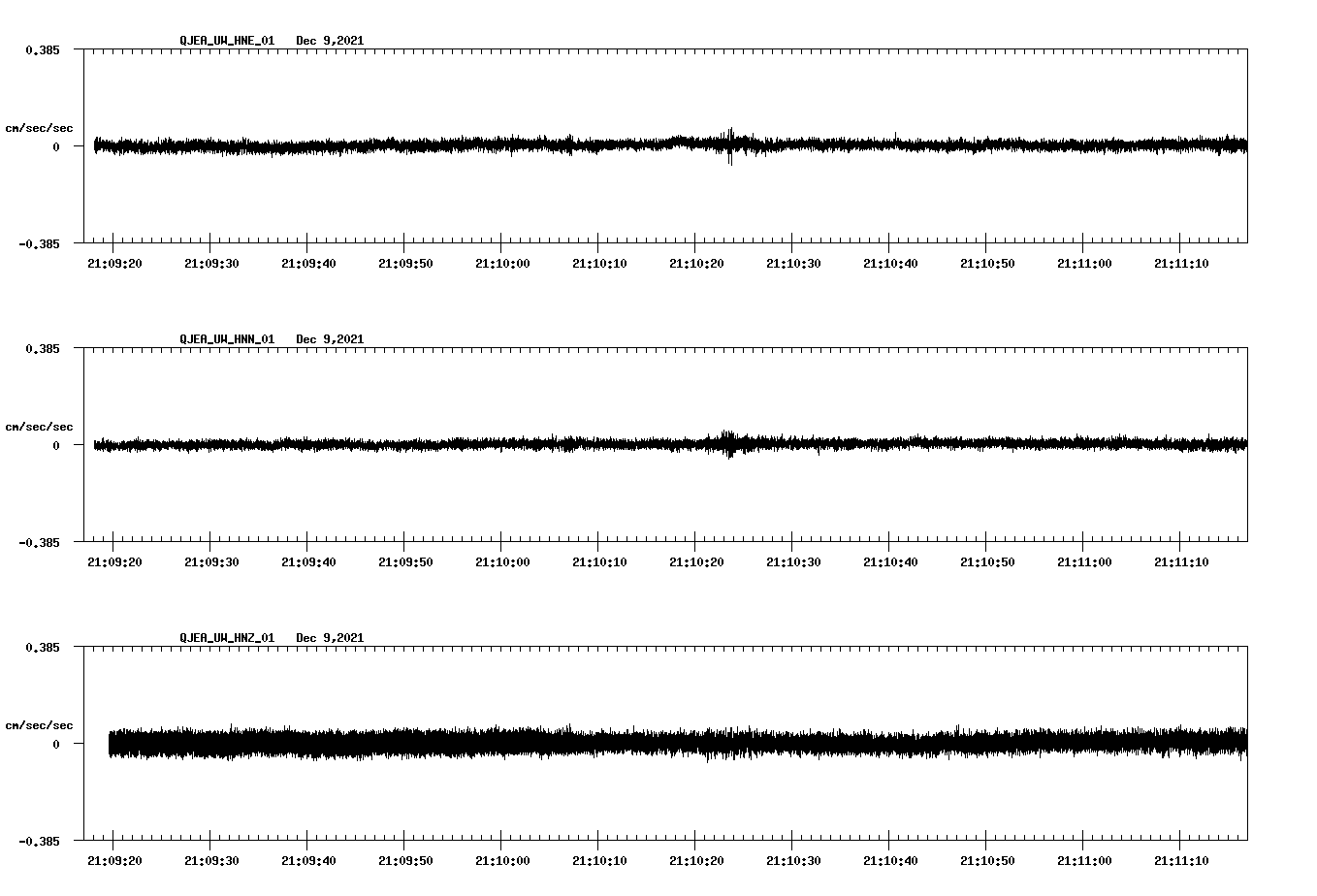
Task: Click the 21:09:40 label on the HNZ chart
Action: [x=308, y=861]
